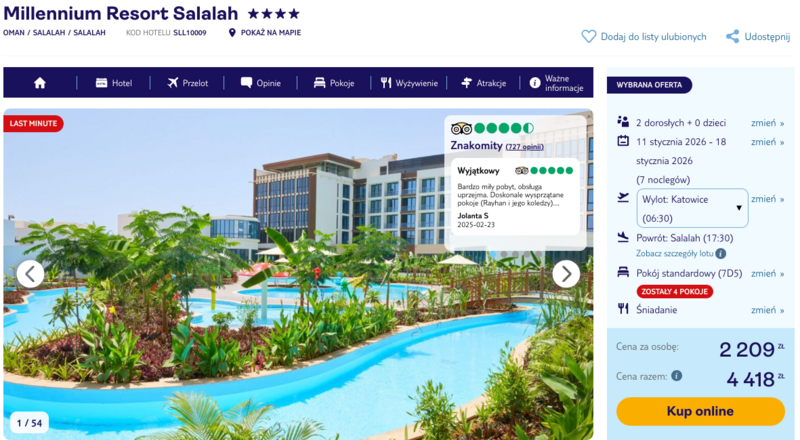Select the Atrakcje tab

(x=483, y=83)
